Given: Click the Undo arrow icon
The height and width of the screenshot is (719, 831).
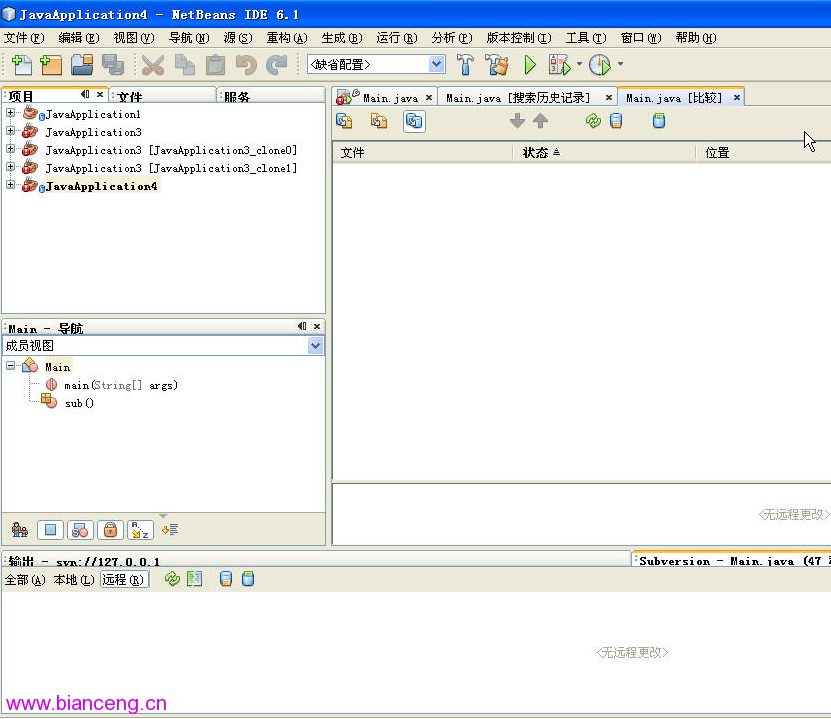Looking at the screenshot, I should coord(246,65).
